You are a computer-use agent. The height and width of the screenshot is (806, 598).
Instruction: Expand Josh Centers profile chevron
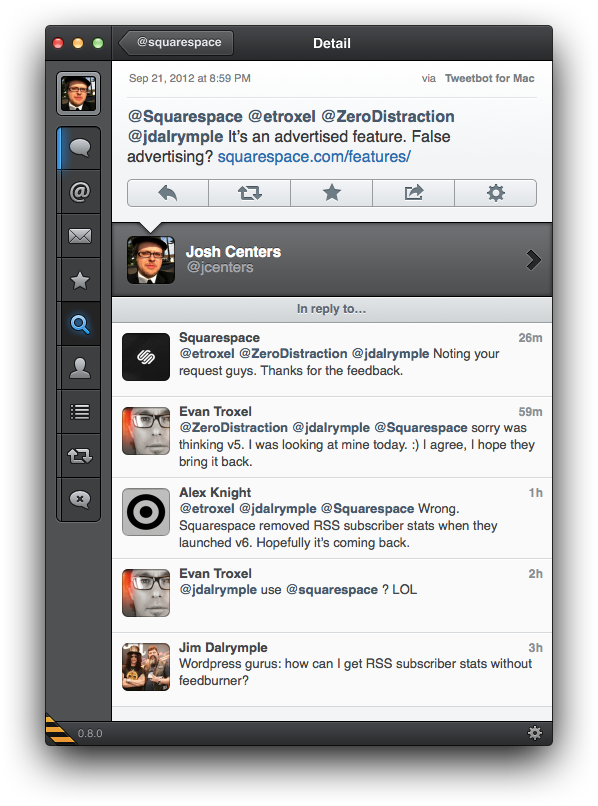tap(534, 260)
